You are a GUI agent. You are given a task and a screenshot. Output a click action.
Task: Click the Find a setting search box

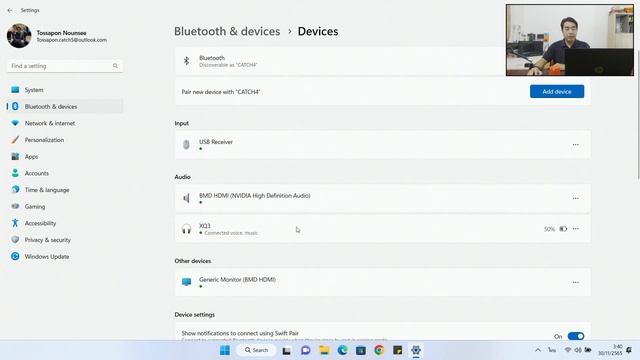[x=65, y=66]
